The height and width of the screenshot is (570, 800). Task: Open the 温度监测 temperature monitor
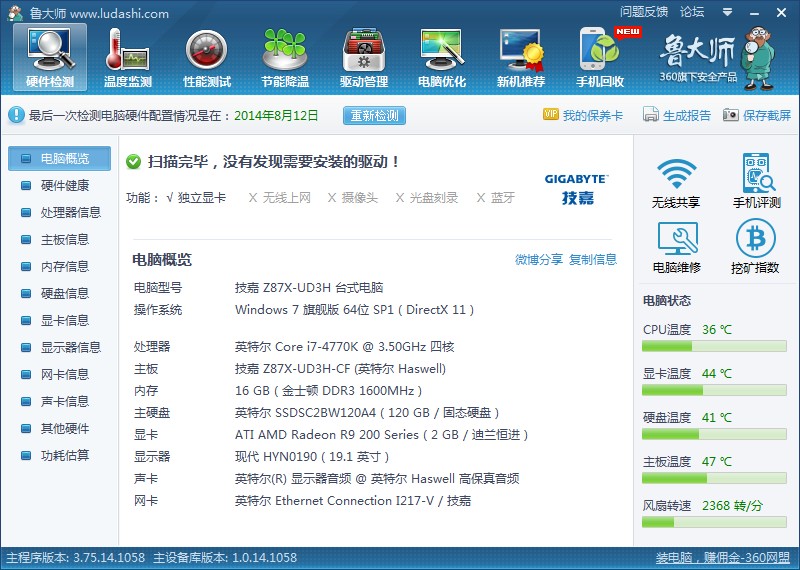(128, 58)
